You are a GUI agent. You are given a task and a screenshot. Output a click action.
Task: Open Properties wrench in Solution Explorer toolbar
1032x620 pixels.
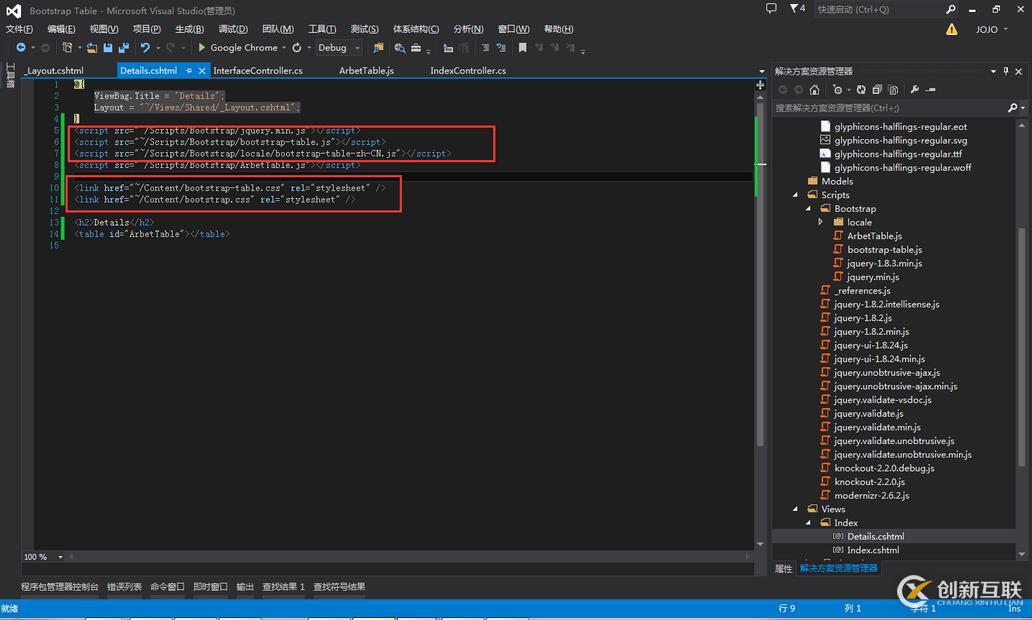tap(915, 90)
